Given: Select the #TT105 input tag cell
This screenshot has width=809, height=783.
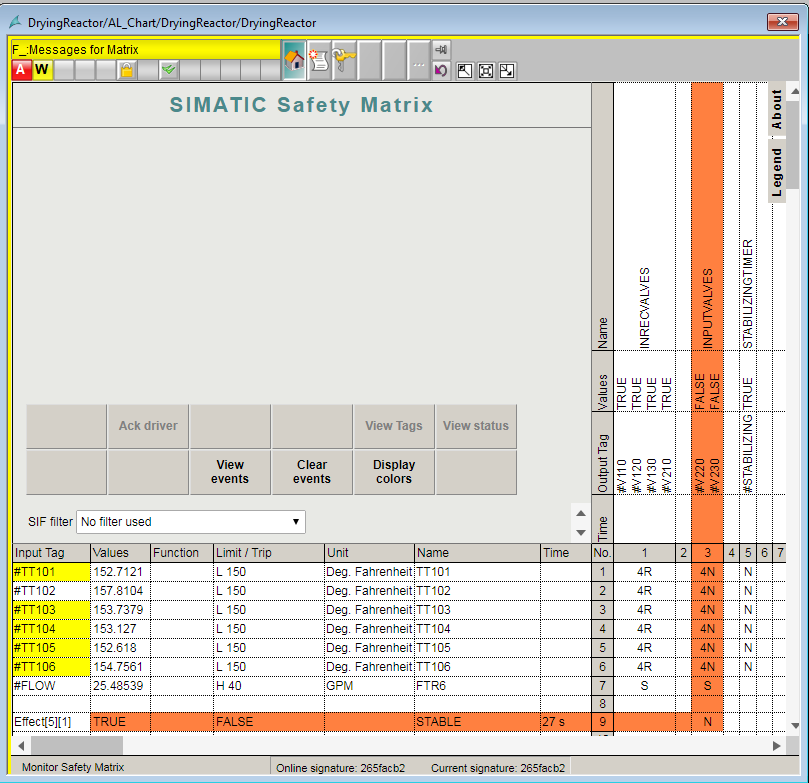Looking at the screenshot, I should click(x=52, y=648).
